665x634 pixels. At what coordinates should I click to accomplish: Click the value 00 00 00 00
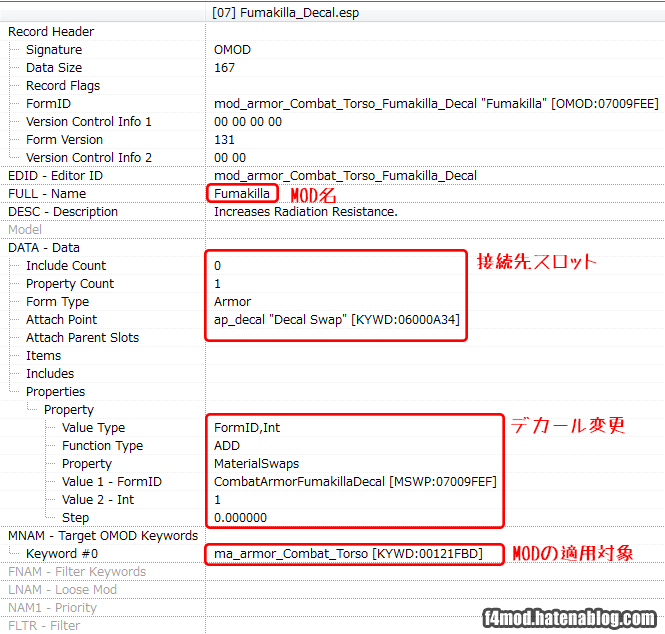point(248,122)
